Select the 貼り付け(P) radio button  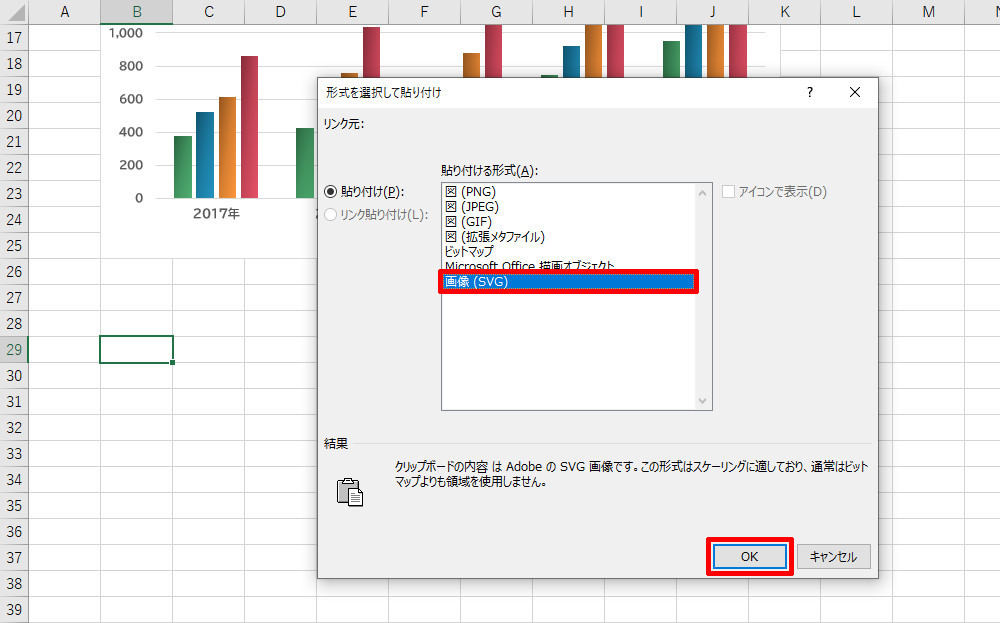coord(330,191)
